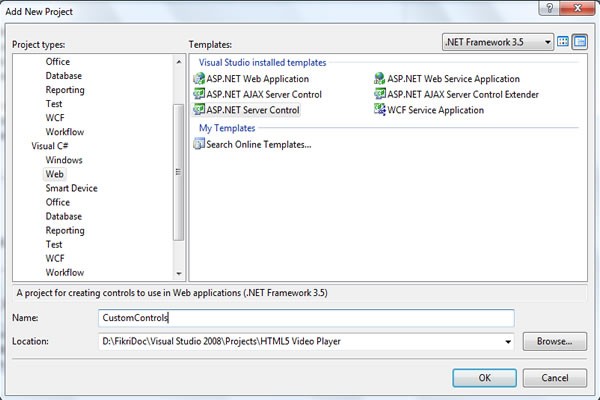Screen dimensions: 600x400
Task: Open the .NET Framework 3.5 dropdown
Action: 498,42
